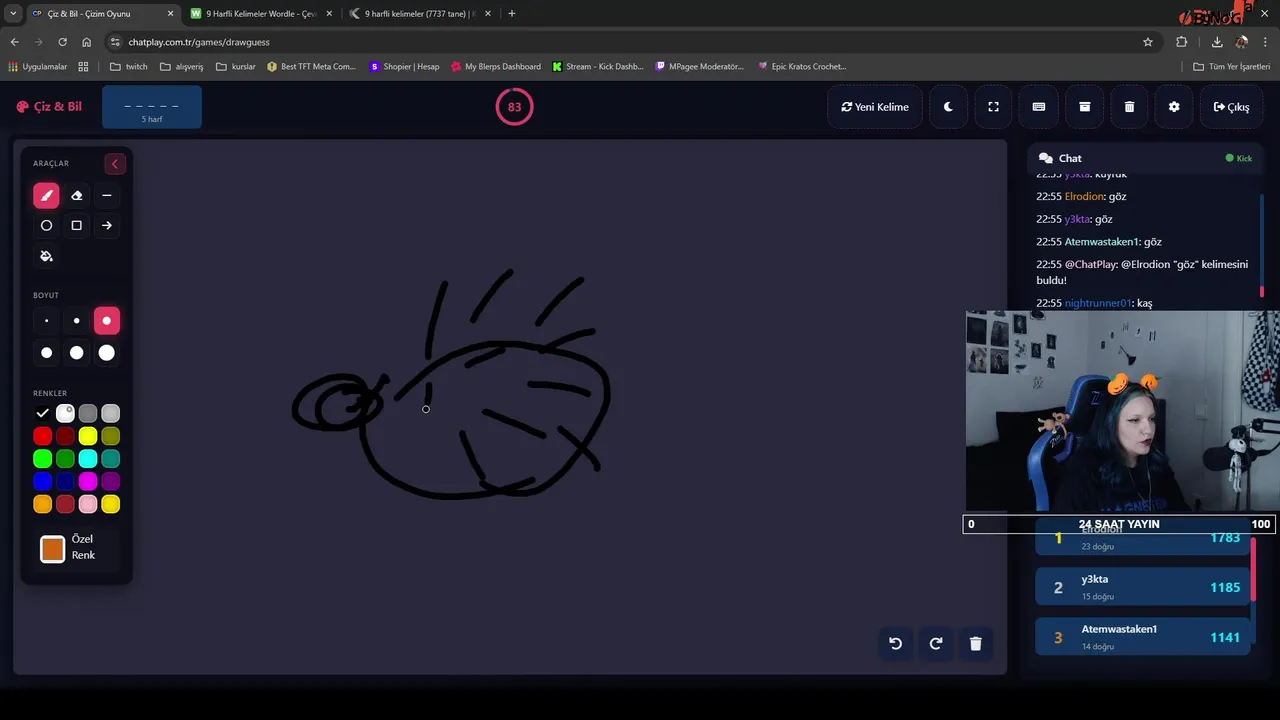1280x720 pixels.
Task: Enter fullscreen mode via expand icon
Action: tap(993, 107)
